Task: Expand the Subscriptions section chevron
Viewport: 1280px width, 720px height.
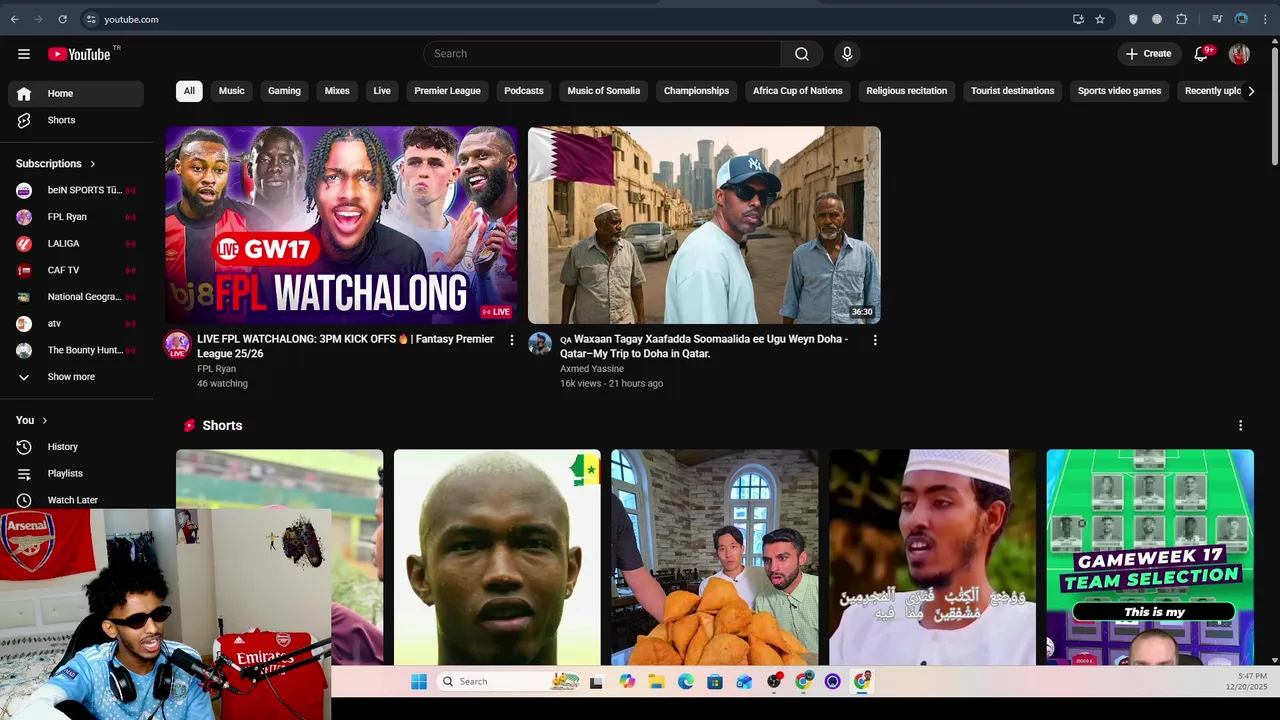Action: click(x=93, y=164)
